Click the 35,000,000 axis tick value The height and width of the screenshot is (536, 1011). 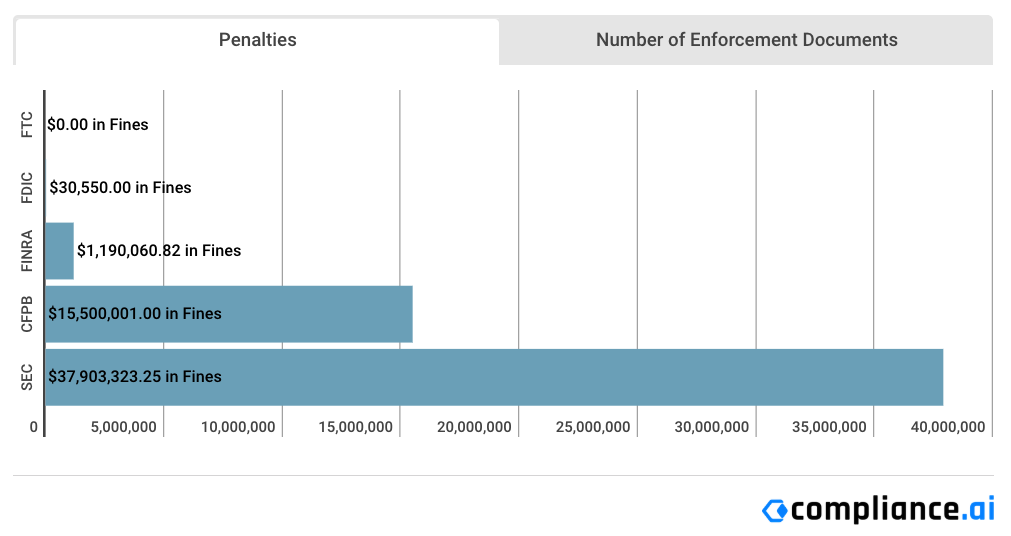point(829,427)
